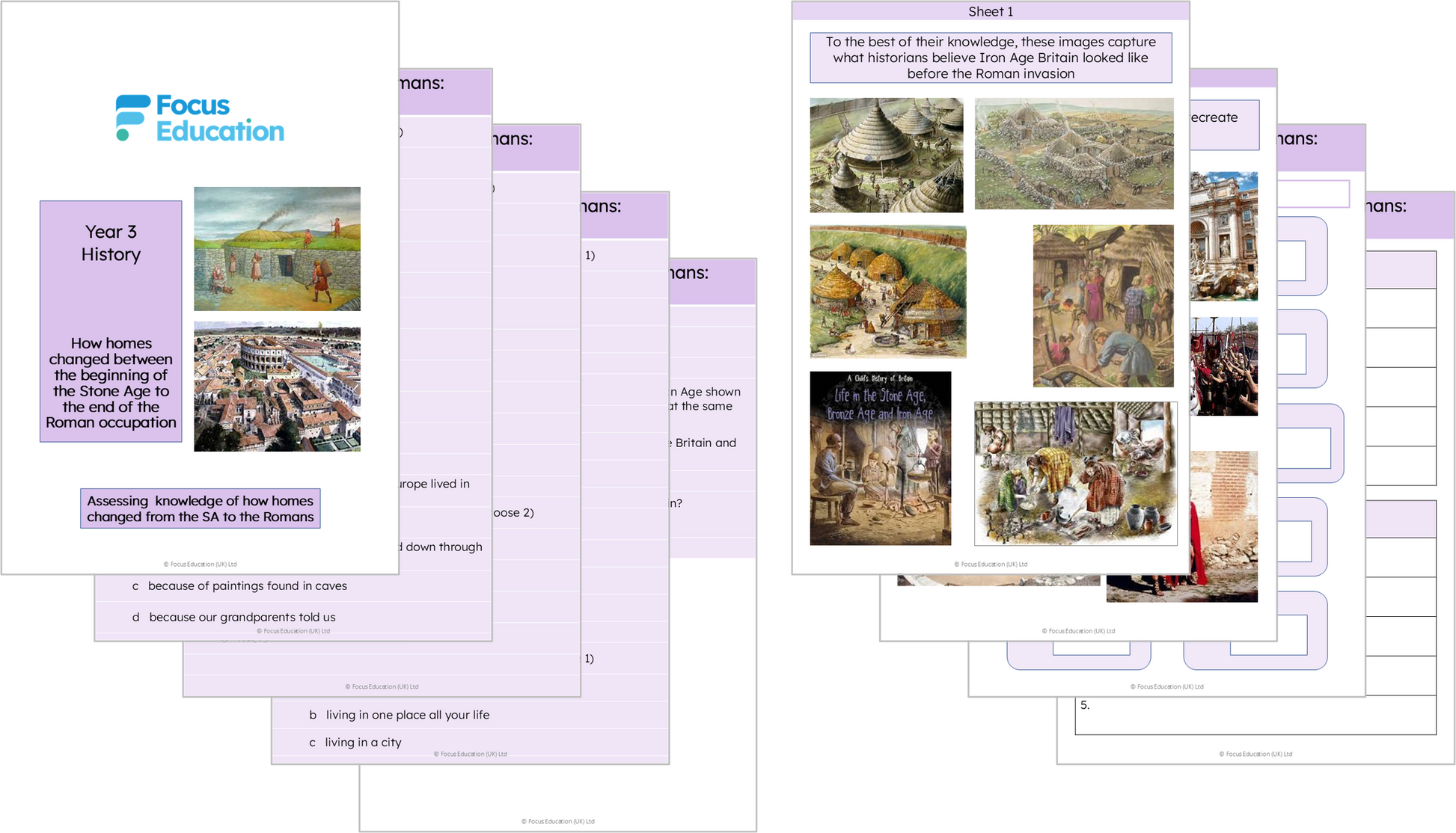Click the copyright footer on Sheet 1
Image resolution: width=1456 pixels, height=833 pixels.
coord(991,565)
